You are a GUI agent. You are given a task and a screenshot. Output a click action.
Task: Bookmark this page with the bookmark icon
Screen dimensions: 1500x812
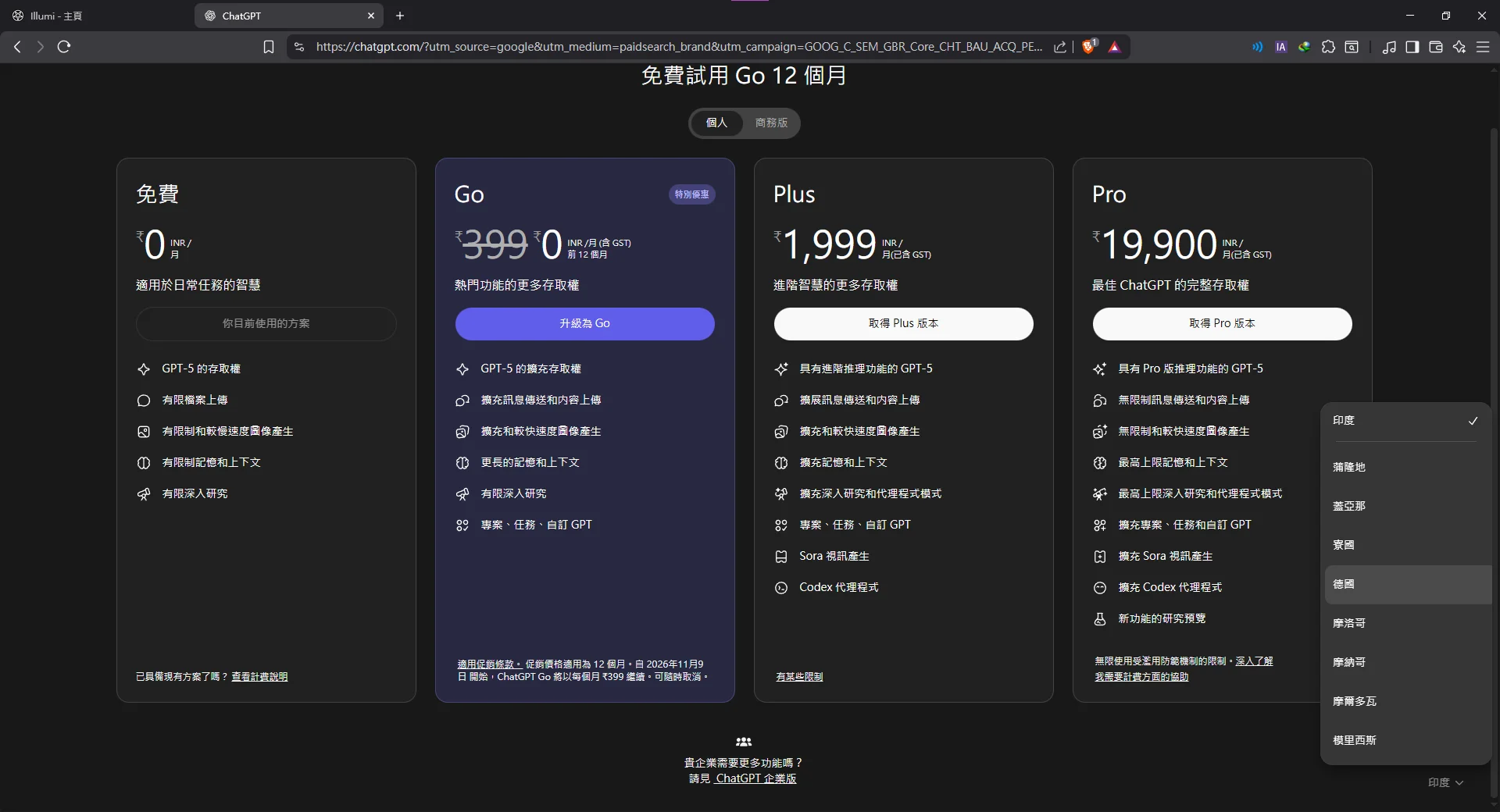(269, 47)
